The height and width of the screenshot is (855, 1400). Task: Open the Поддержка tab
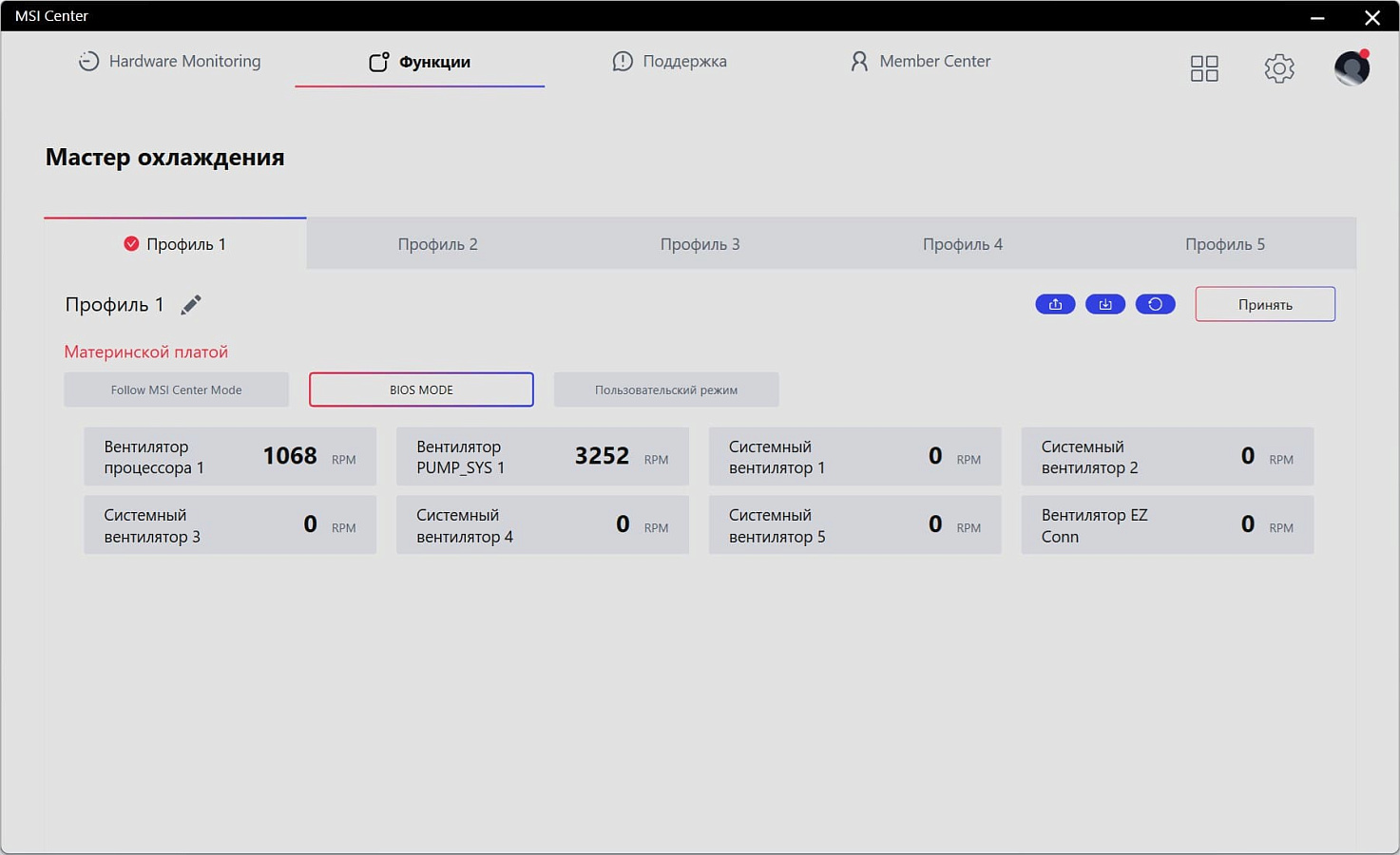tap(669, 62)
